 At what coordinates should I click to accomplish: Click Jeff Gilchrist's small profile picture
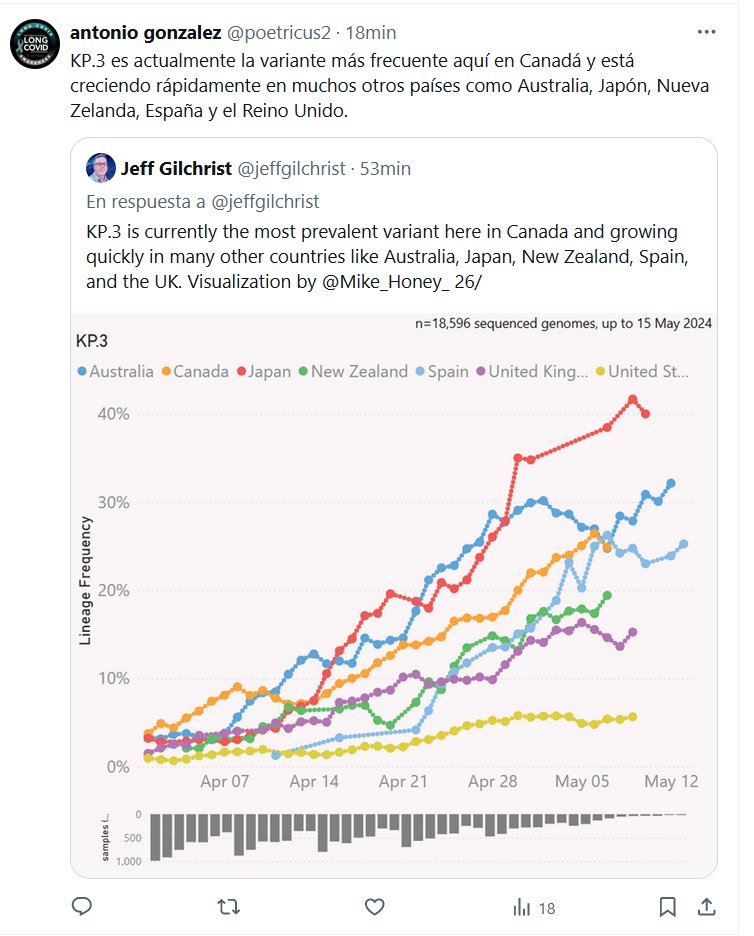(x=100, y=168)
